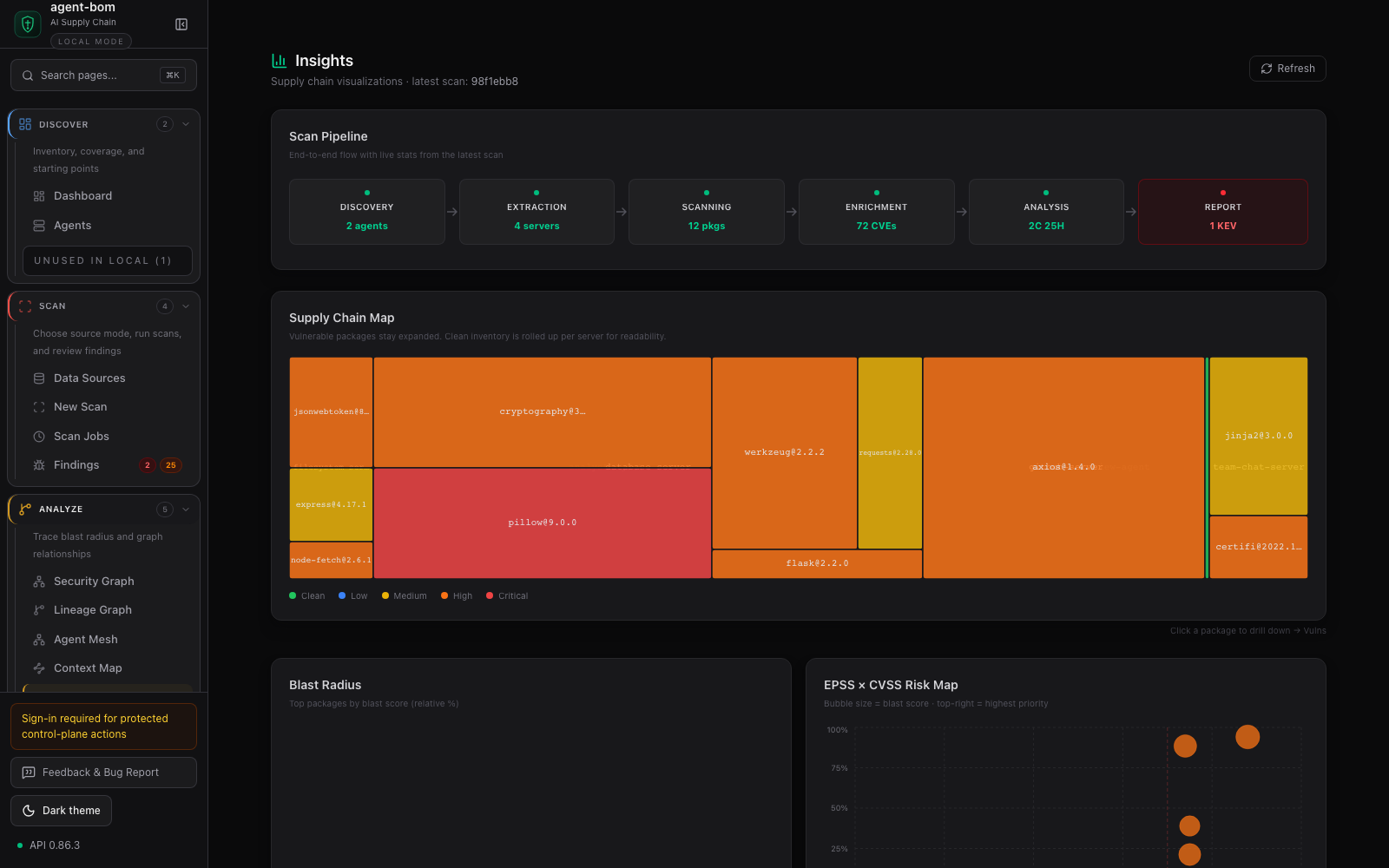Image resolution: width=1389 pixels, height=868 pixels.
Task: Open Context Map via its icon
Action: pyautogui.click(x=39, y=668)
